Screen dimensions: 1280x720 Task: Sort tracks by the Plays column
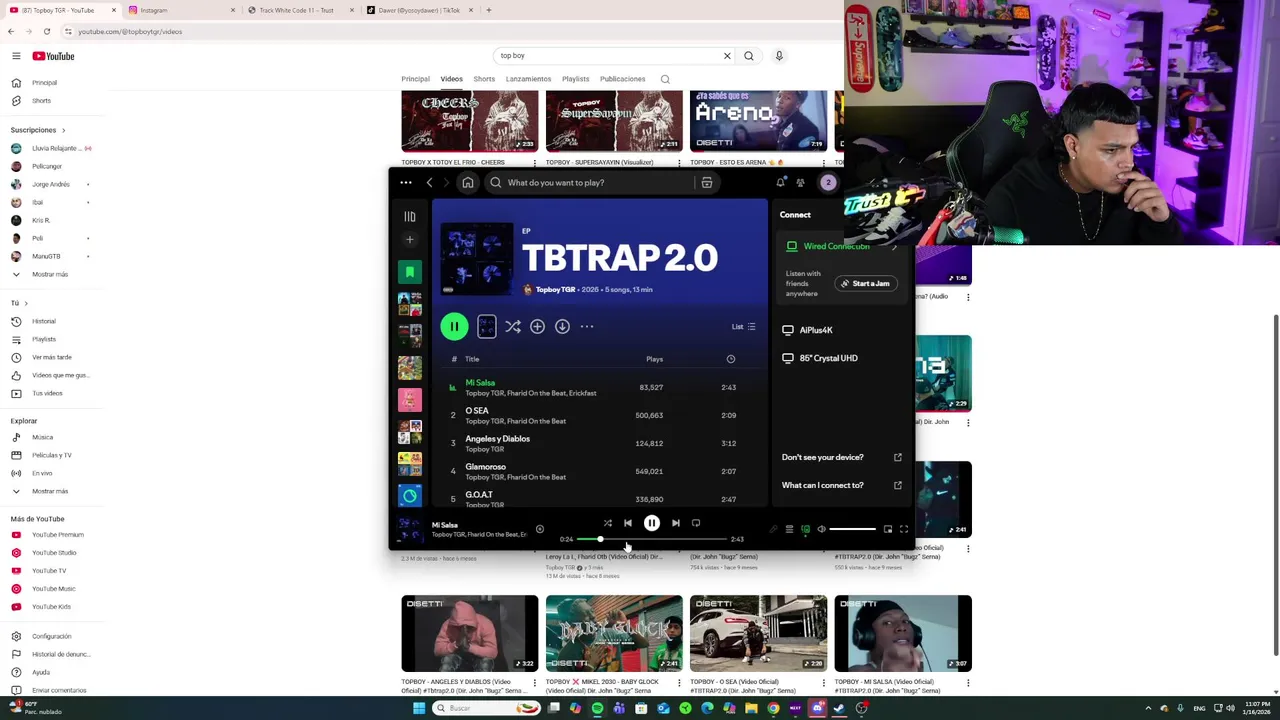pyautogui.click(x=654, y=359)
